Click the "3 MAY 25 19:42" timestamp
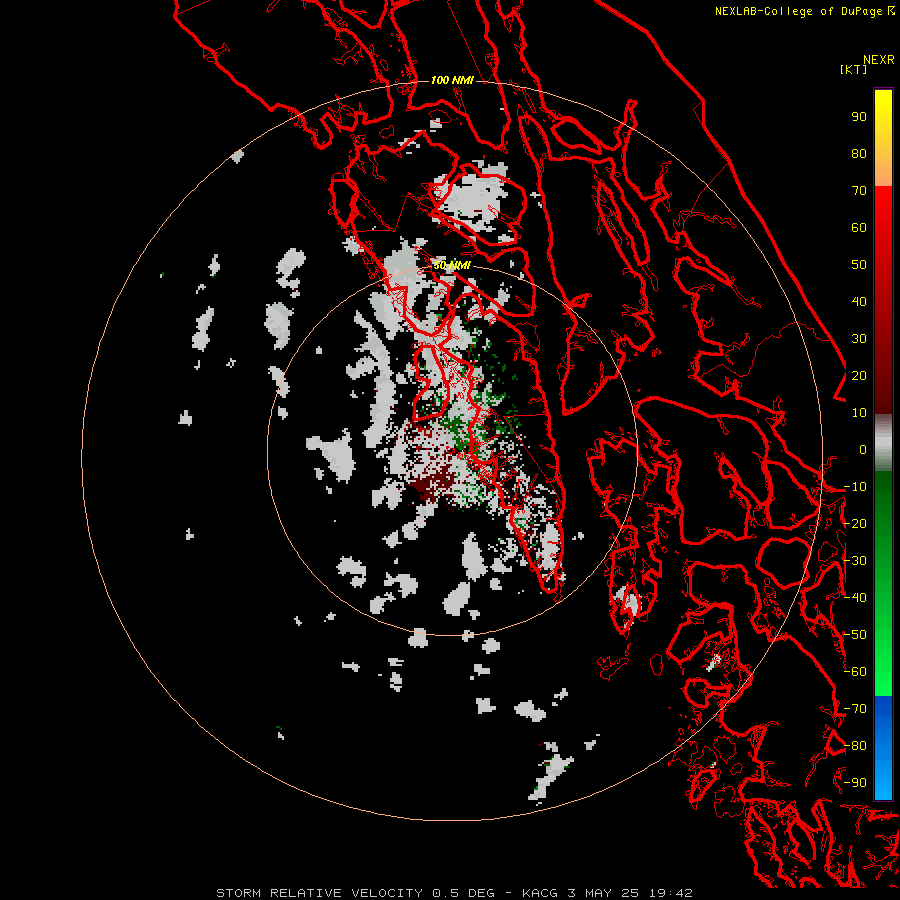This screenshot has width=900, height=900. click(x=630, y=893)
